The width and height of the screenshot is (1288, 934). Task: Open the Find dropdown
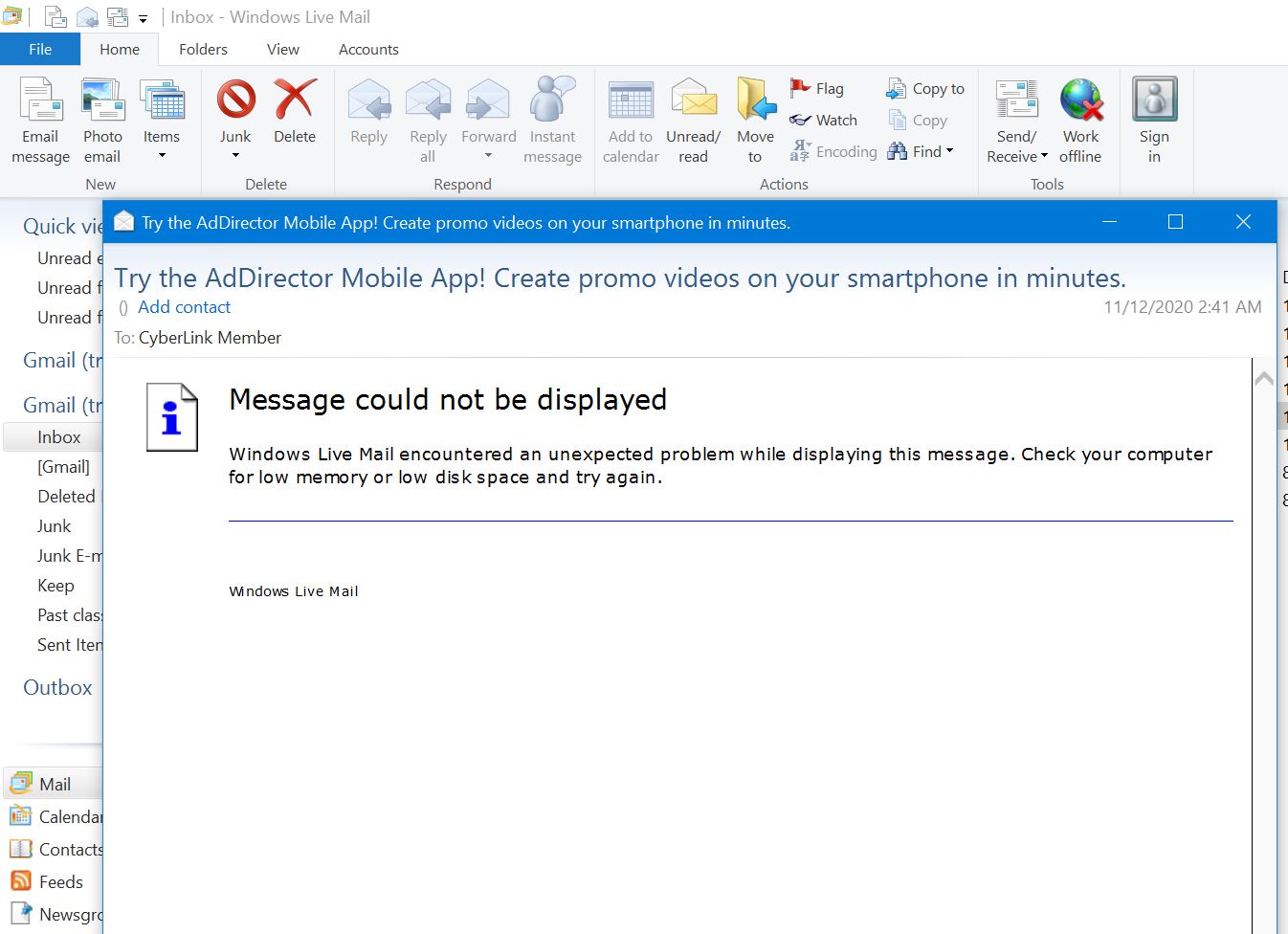point(921,151)
